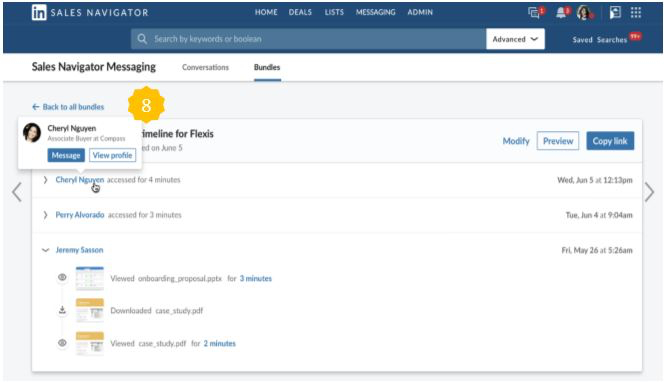Click the Cheryl Nguyen name link
Viewport: 664px width, 382px height.
(x=80, y=180)
